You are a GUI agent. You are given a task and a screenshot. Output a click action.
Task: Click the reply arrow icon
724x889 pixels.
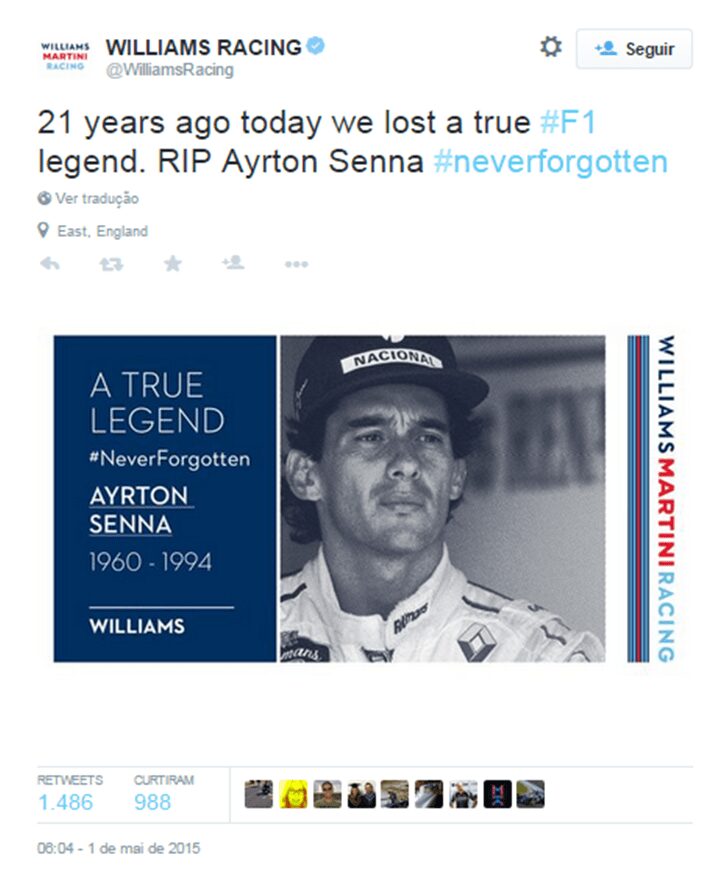(x=49, y=264)
